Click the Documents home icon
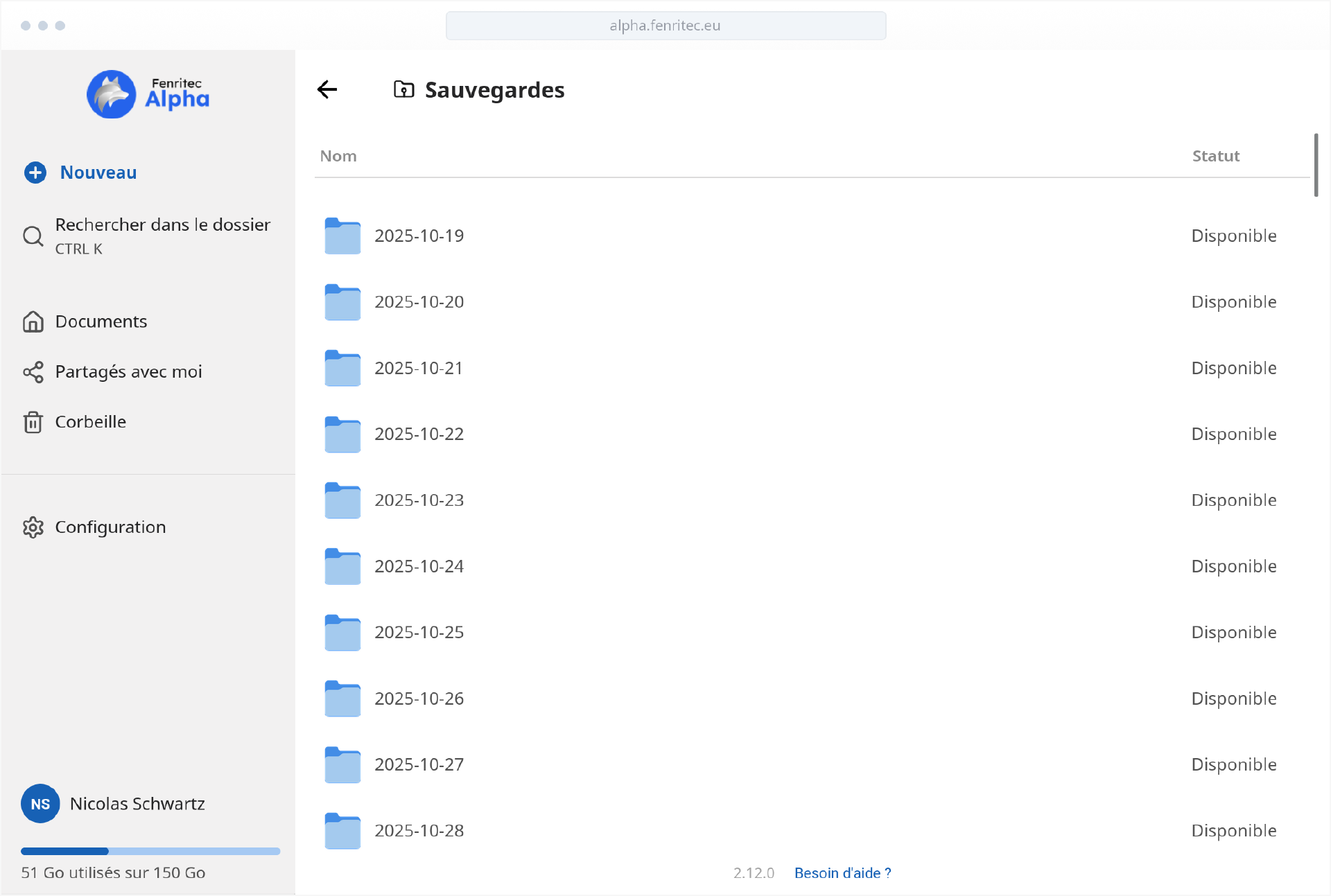 tap(33, 322)
